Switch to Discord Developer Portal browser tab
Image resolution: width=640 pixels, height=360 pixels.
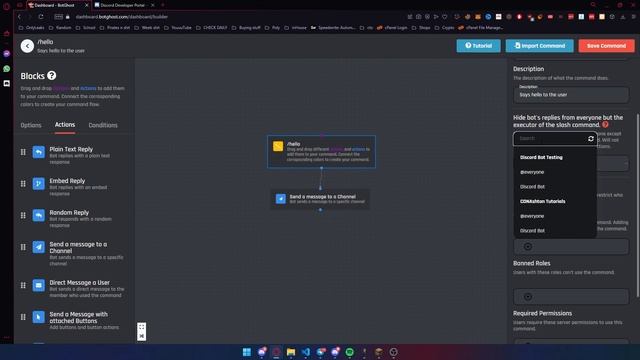pos(122,5)
